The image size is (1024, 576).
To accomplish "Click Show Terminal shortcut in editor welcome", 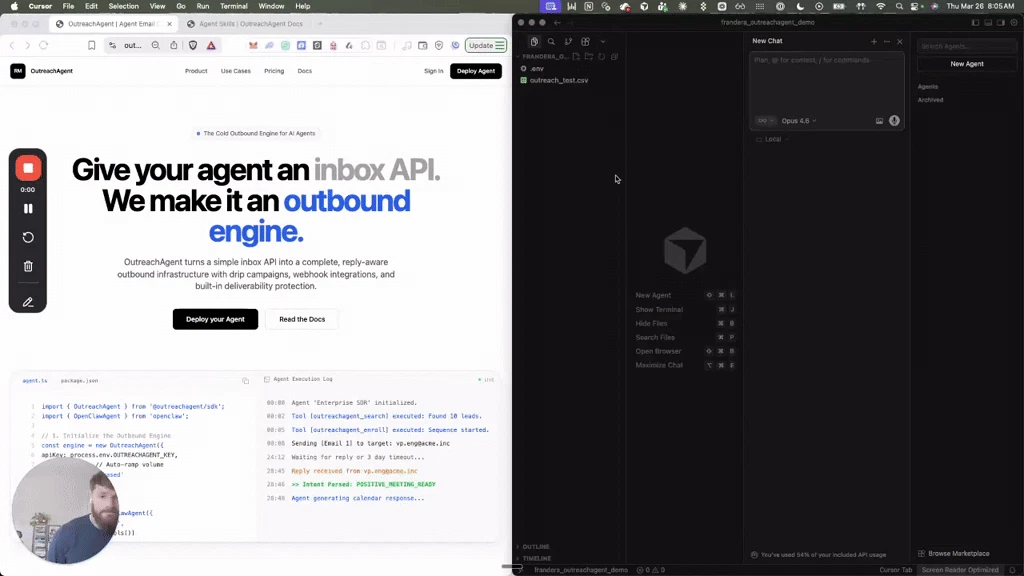I will pos(684,310).
